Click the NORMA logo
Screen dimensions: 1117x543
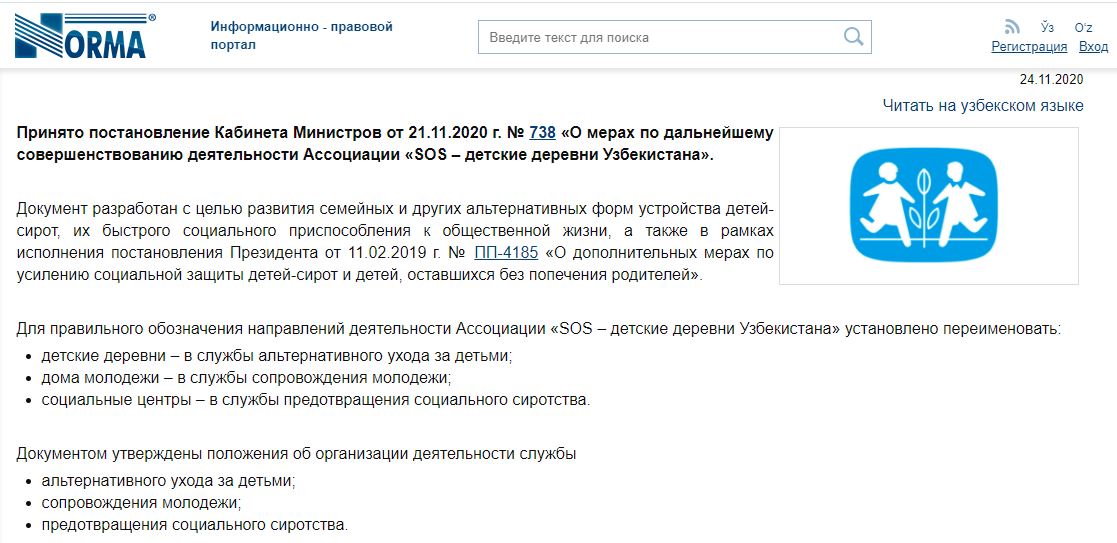(x=85, y=36)
